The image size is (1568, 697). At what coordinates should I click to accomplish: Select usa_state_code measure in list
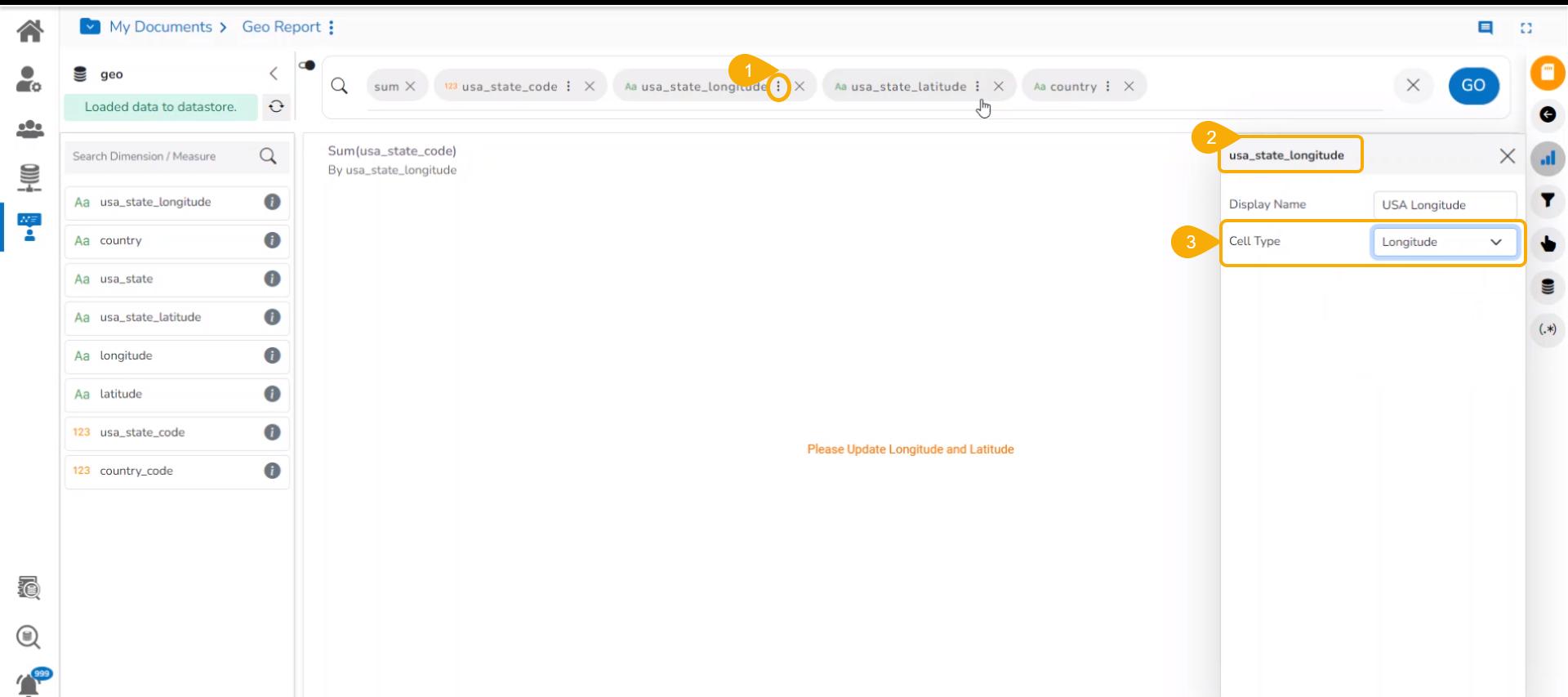click(177, 432)
